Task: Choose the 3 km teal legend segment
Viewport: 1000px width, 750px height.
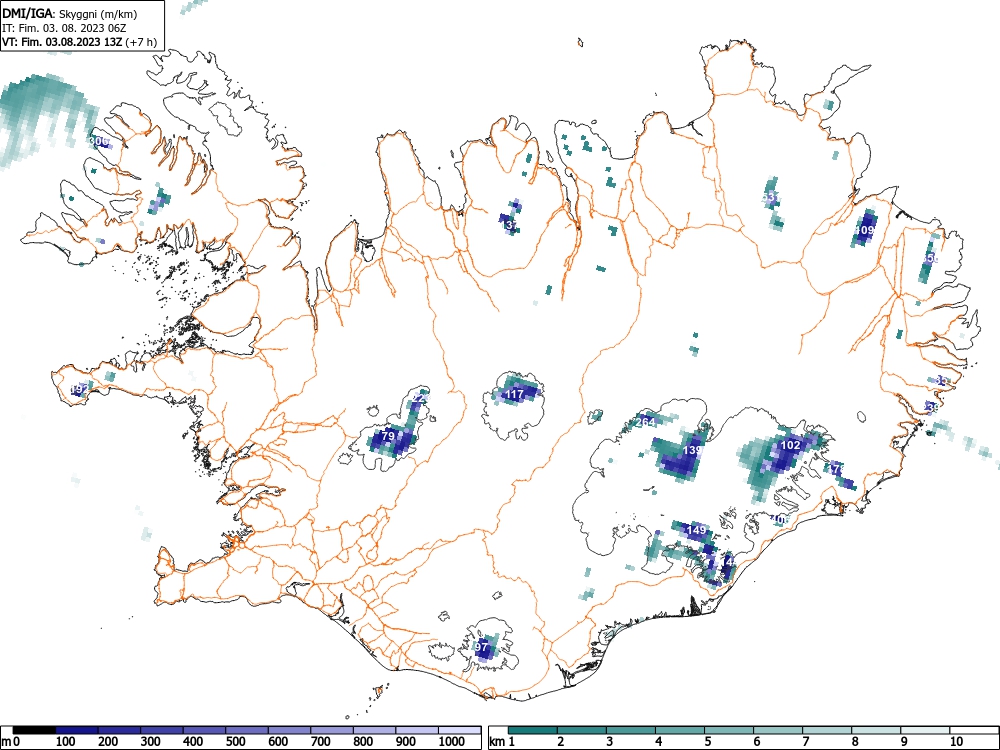Action: (631, 730)
